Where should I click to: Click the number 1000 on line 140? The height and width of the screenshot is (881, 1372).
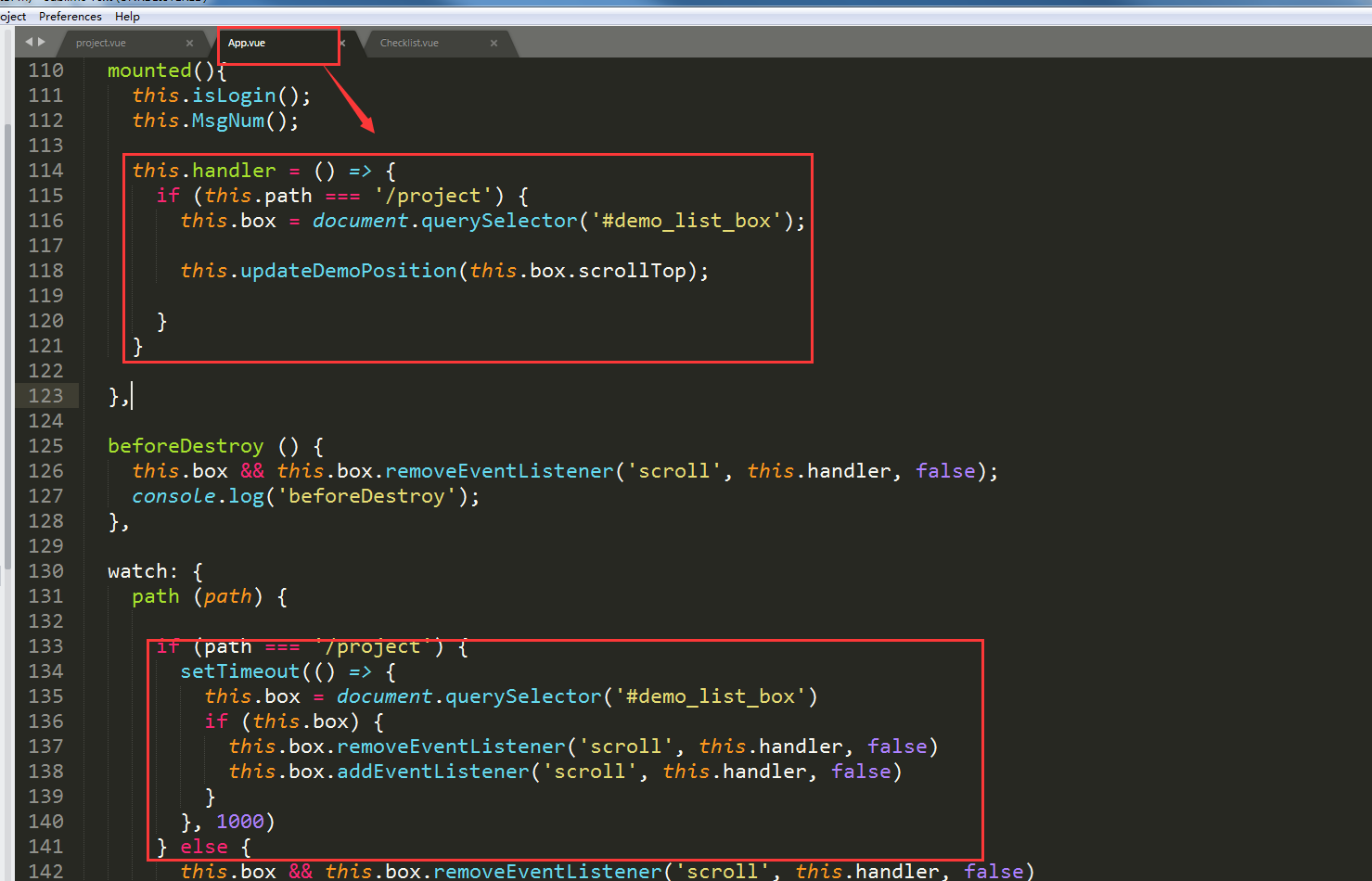[240, 822]
